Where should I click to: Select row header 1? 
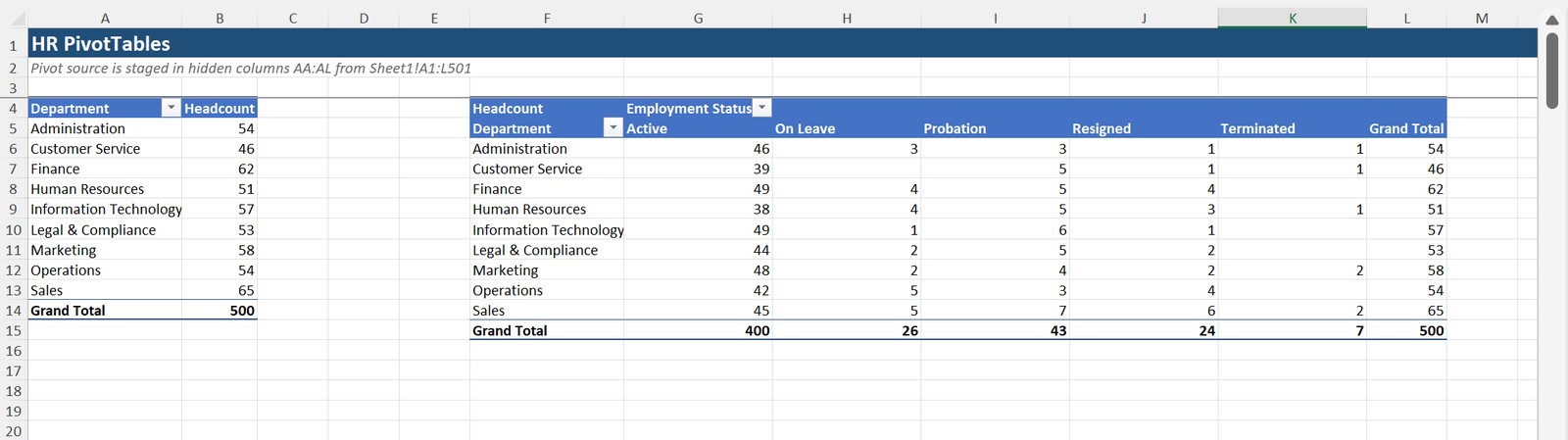[x=14, y=45]
